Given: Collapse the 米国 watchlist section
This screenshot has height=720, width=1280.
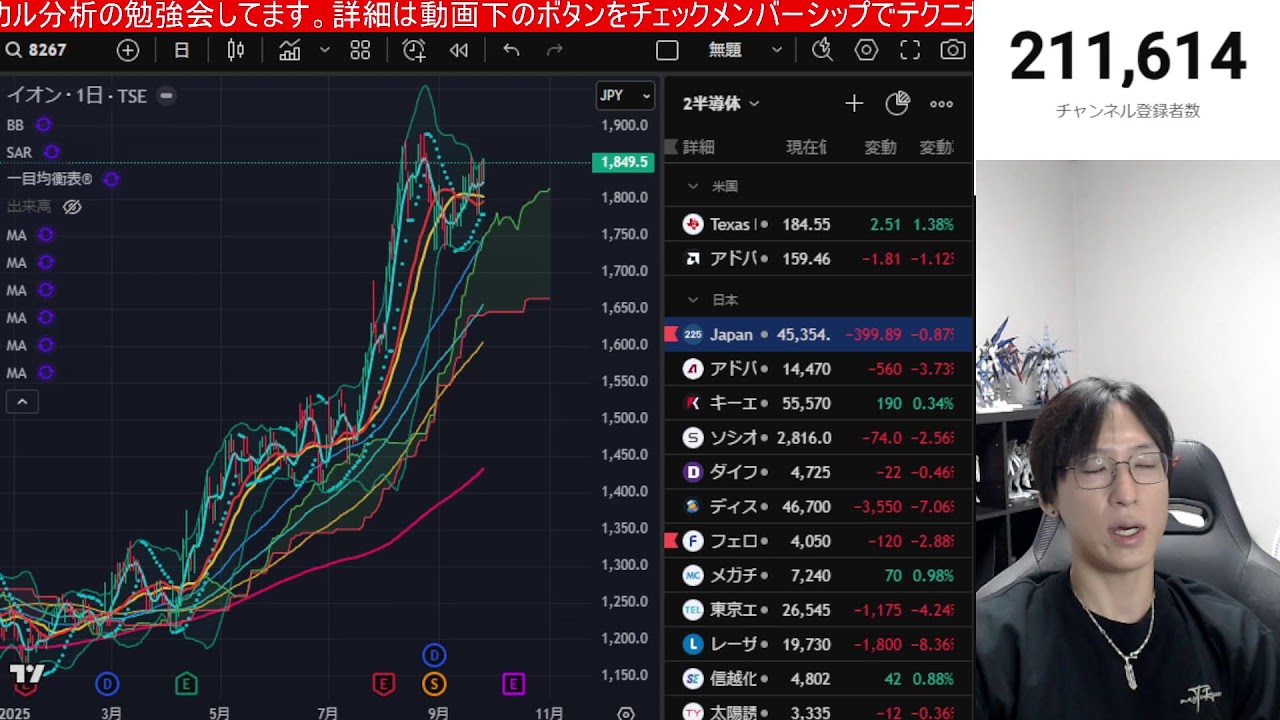Looking at the screenshot, I should [692, 186].
